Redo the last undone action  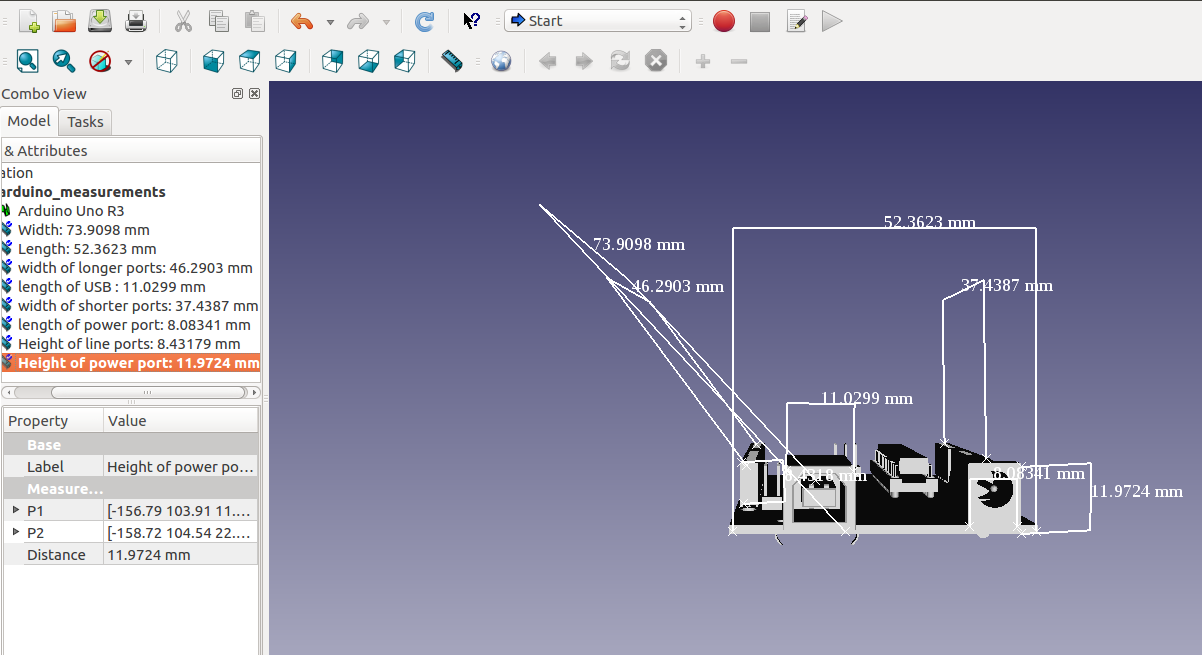click(x=358, y=20)
